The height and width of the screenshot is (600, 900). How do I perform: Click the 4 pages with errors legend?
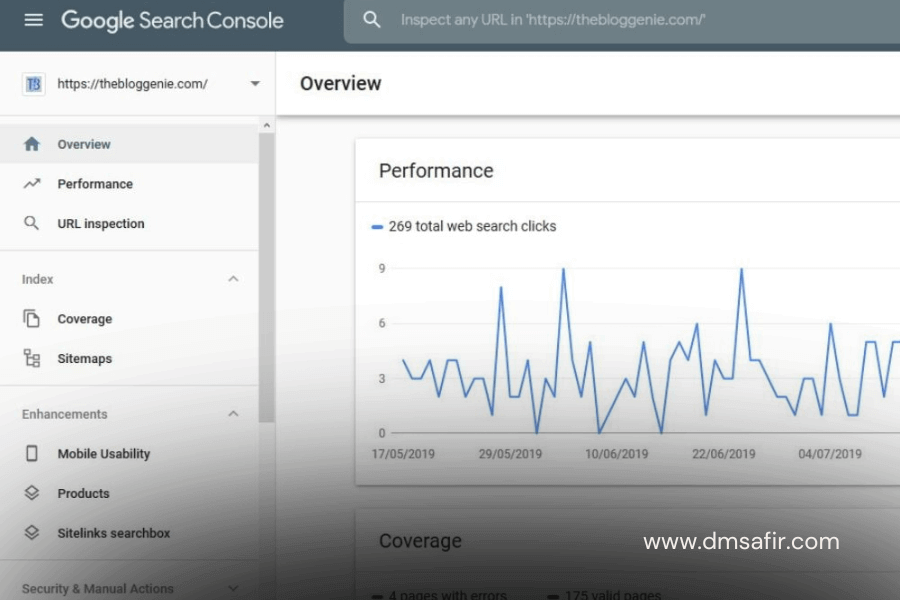[448, 595]
